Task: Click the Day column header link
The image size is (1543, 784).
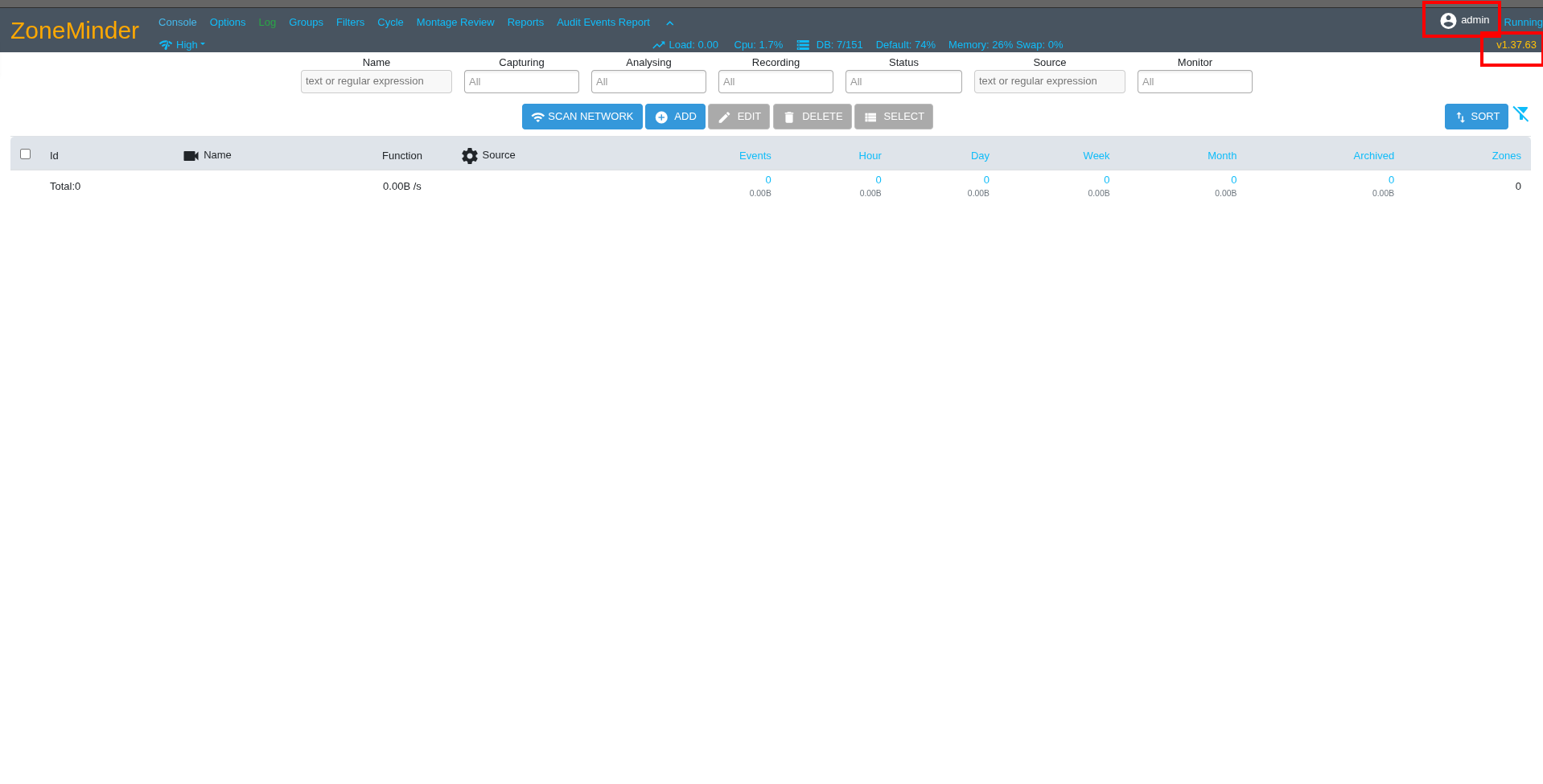Action: coord(980,156)
